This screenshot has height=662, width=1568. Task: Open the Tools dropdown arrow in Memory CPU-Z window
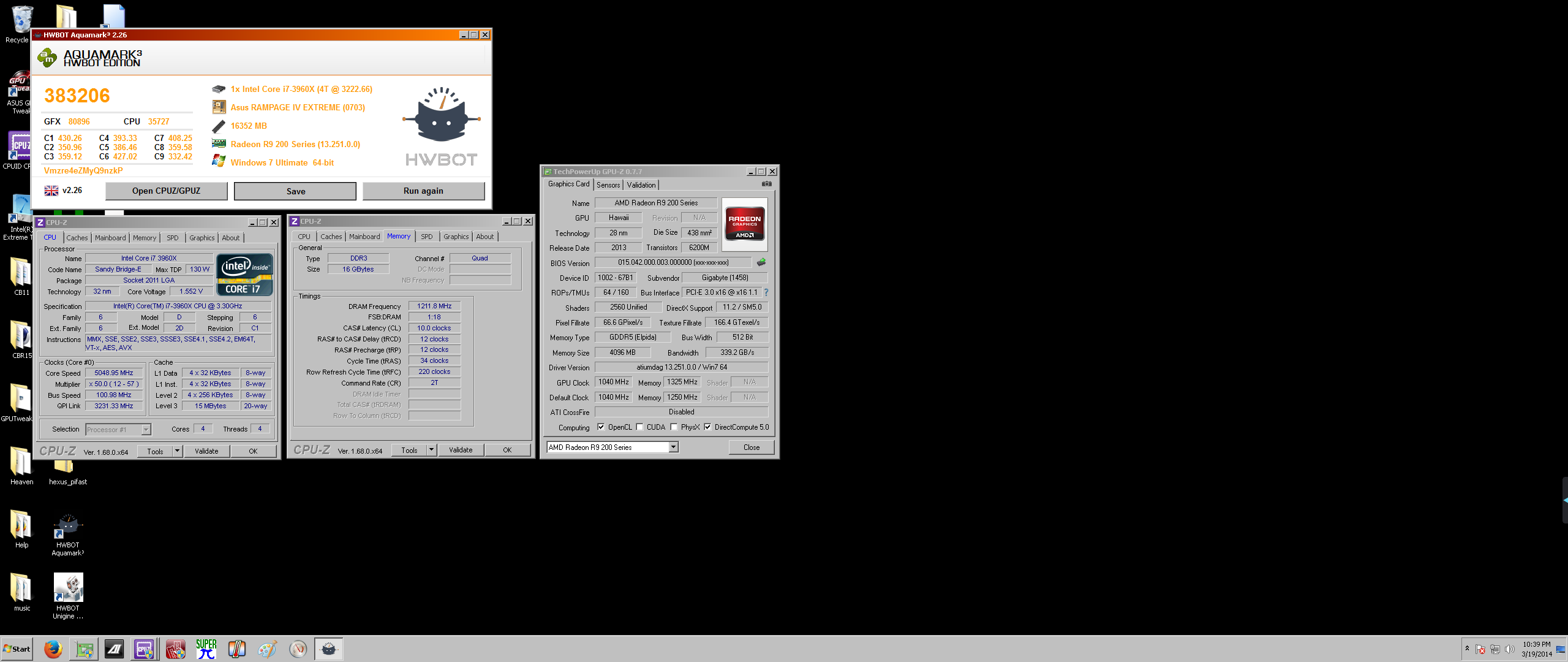tap(431, 450)
